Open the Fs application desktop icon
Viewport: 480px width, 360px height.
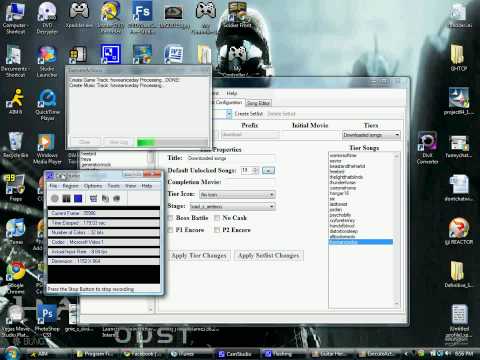(x=142, y=17)
